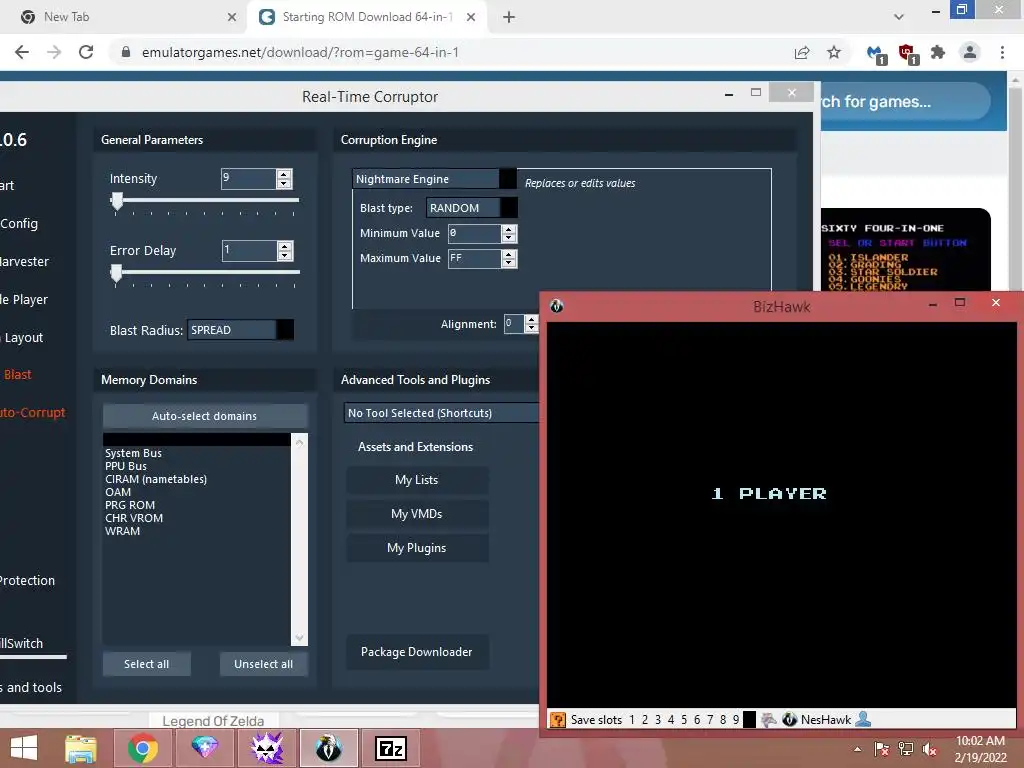Click the padlock site info icon

[126, 52]
